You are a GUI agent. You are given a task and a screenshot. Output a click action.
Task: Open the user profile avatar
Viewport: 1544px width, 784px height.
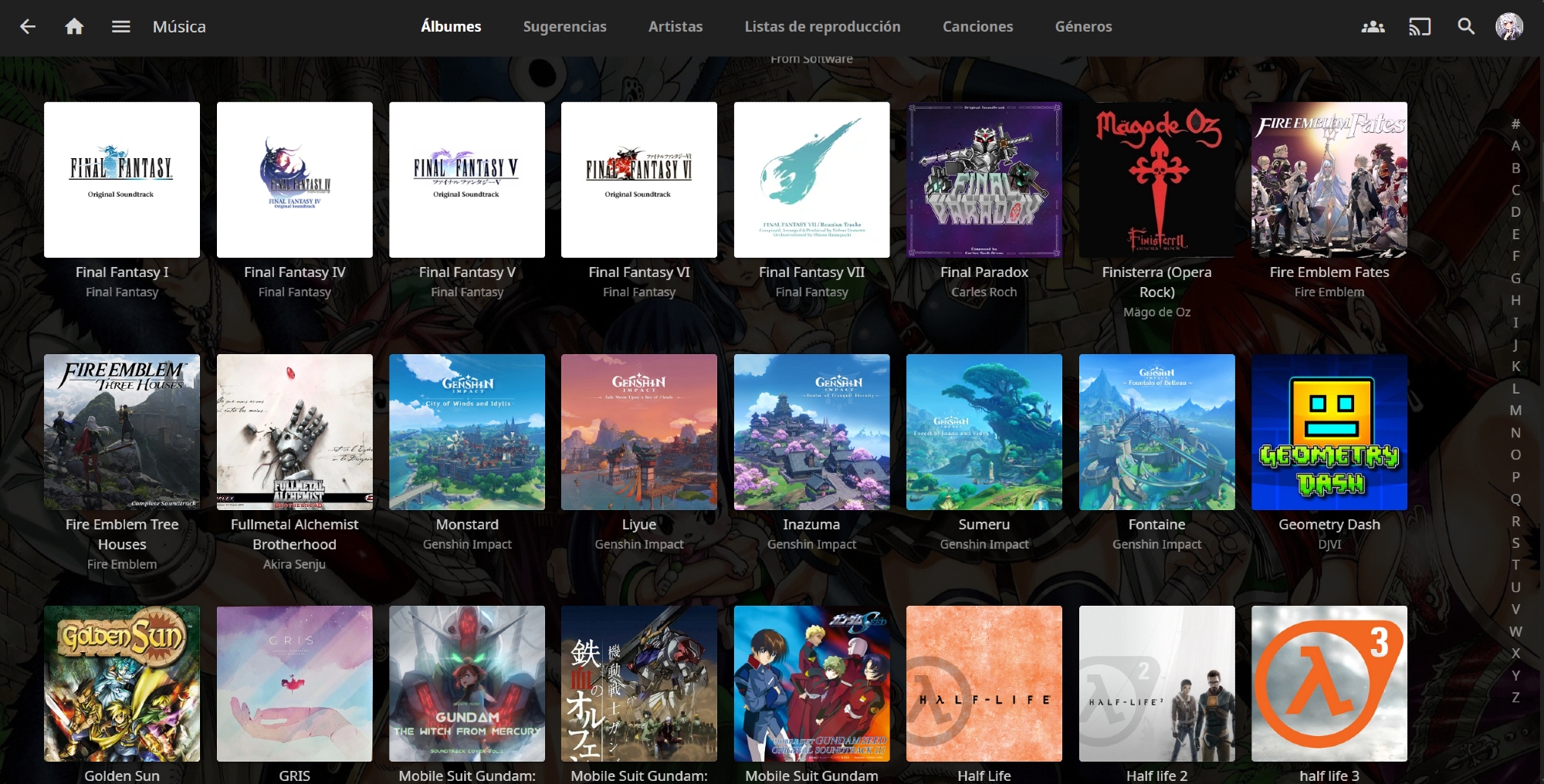(x=1509, y=27)
